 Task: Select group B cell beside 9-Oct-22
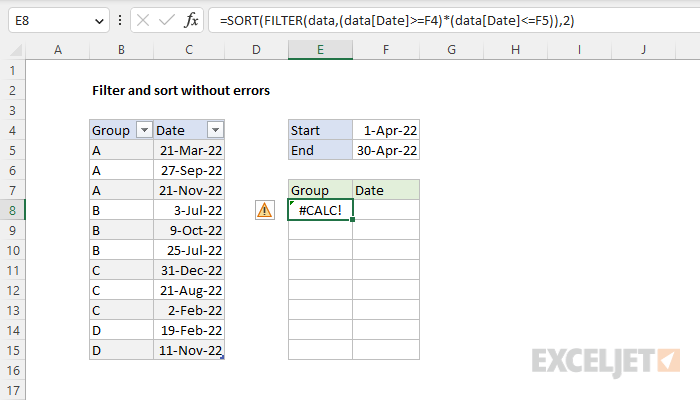tap(121, 230)
